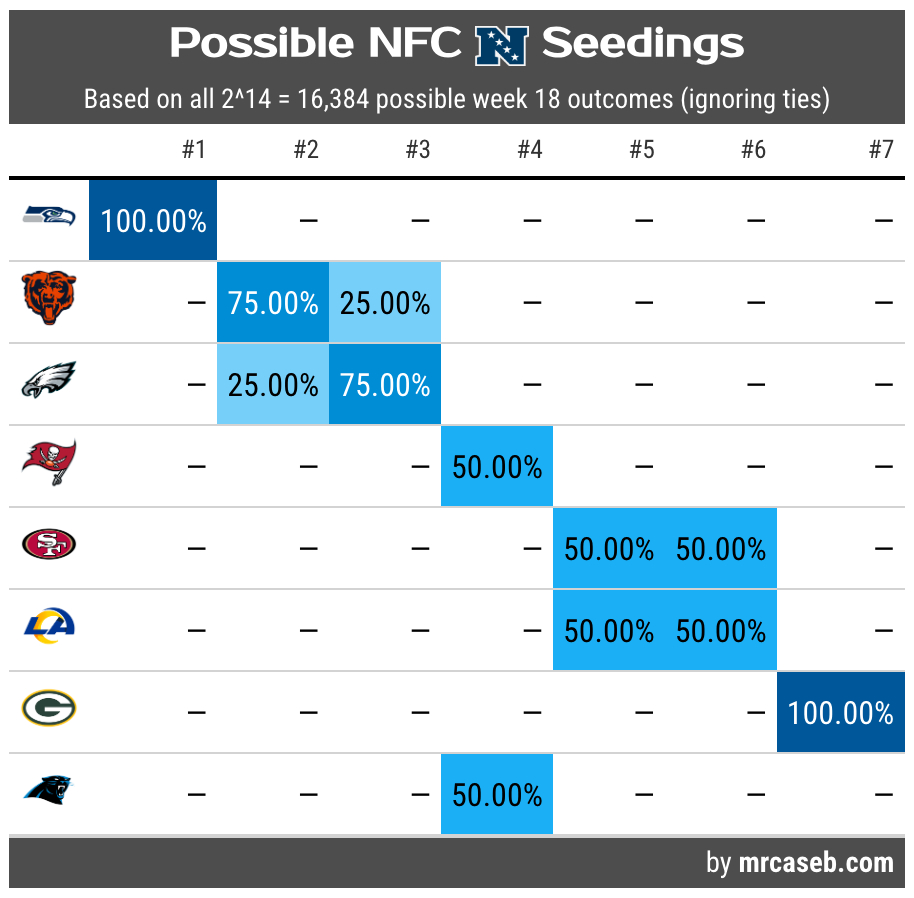Click the Seahawks 100.00% #1 seed cell

click(153, 221)
